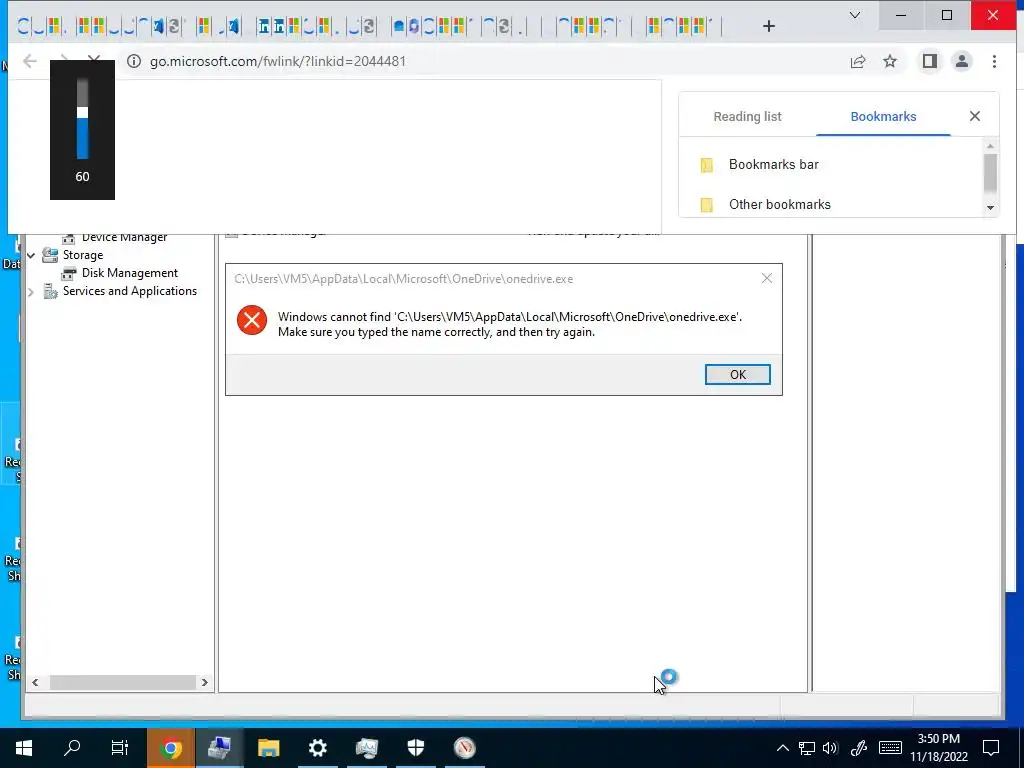
Task: Open Task View from the taskbar
Action: pyautogui.click(x=120, y=748)
